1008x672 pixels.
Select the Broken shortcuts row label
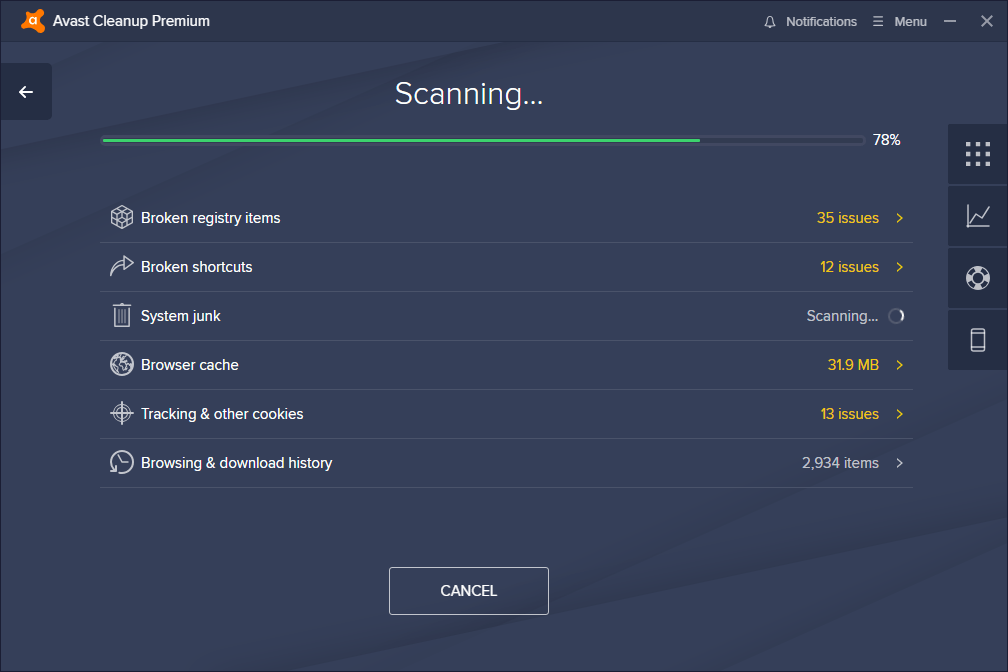(x=196, y=267)
